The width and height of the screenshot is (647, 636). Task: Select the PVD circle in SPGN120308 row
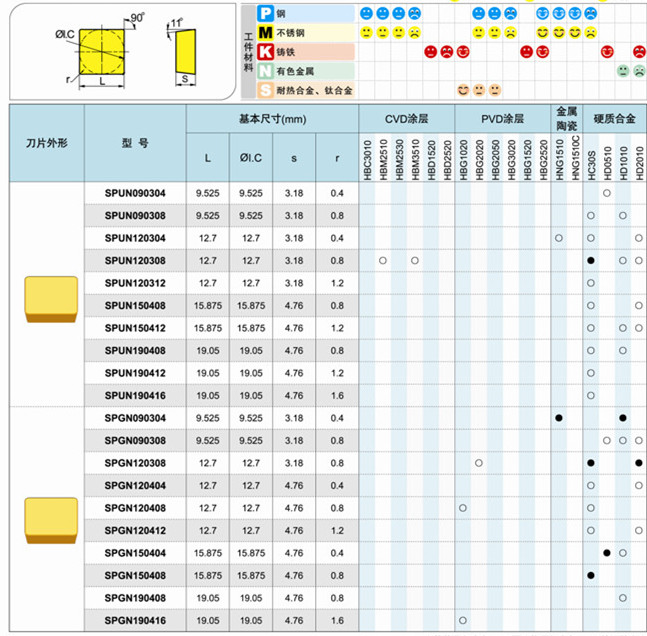pos(479,463)
